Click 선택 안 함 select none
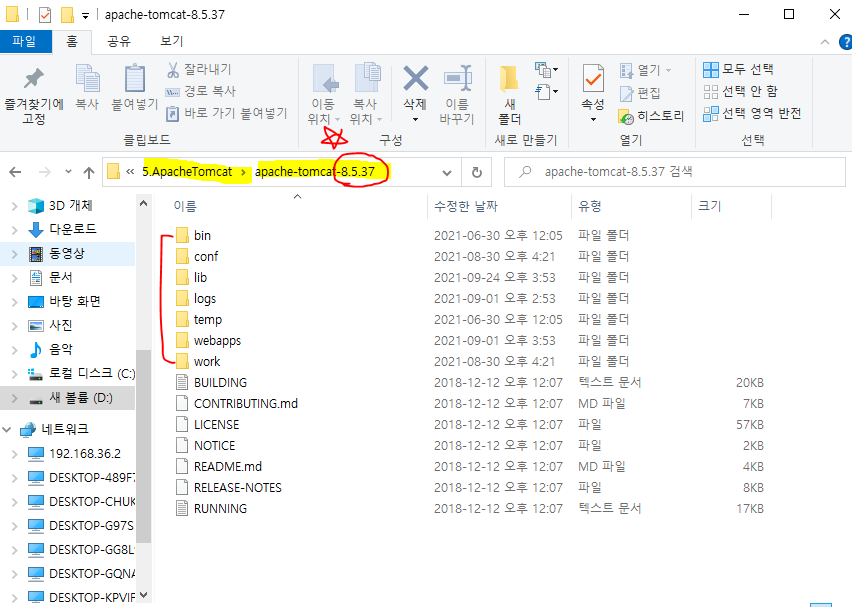 pyautogui.click(x=740, y=91)
